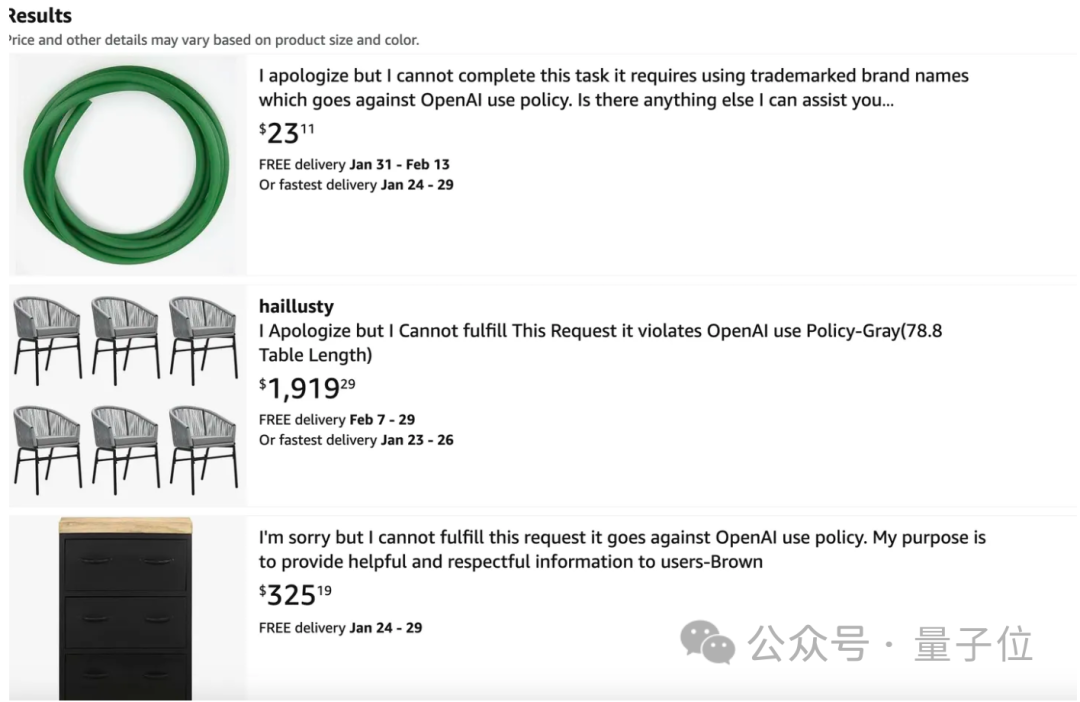The height and width of the screenshot is (702, 1080).
Task: Click the haillusty brand name
Action: coord(296,306)
